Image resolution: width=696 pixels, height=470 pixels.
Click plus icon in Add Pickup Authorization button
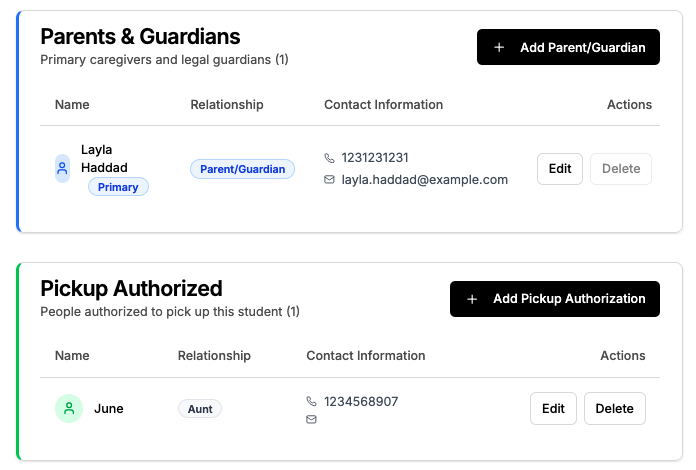click(472, 299)
